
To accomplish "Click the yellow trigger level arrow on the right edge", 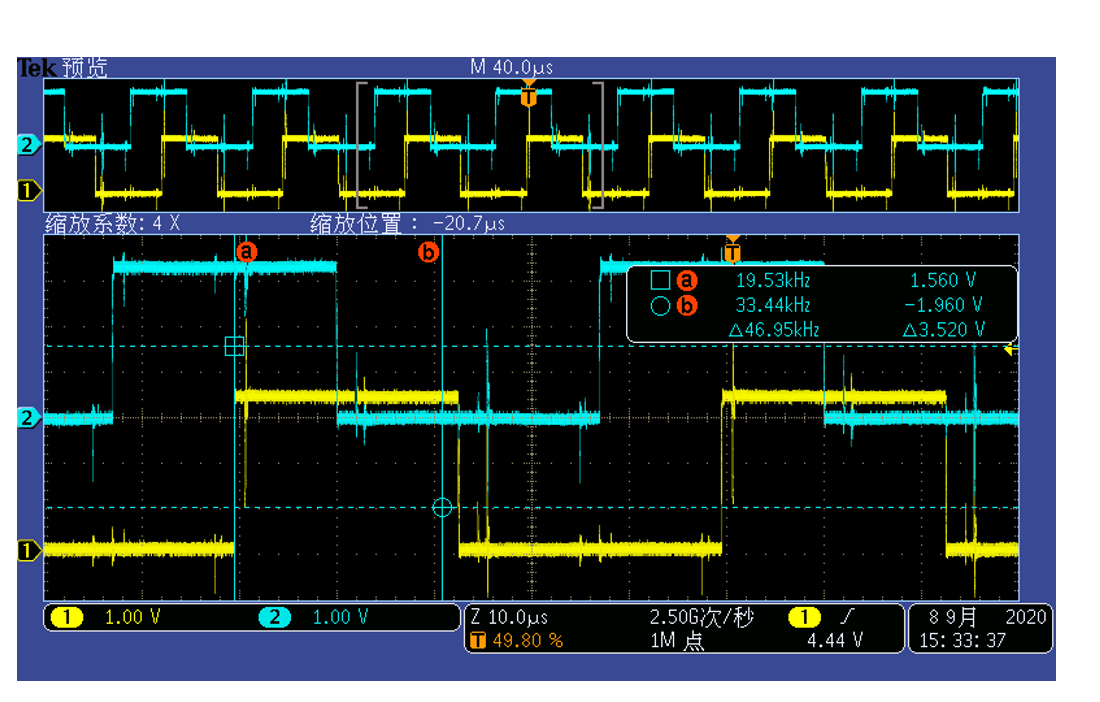I will coord(1011,350).
